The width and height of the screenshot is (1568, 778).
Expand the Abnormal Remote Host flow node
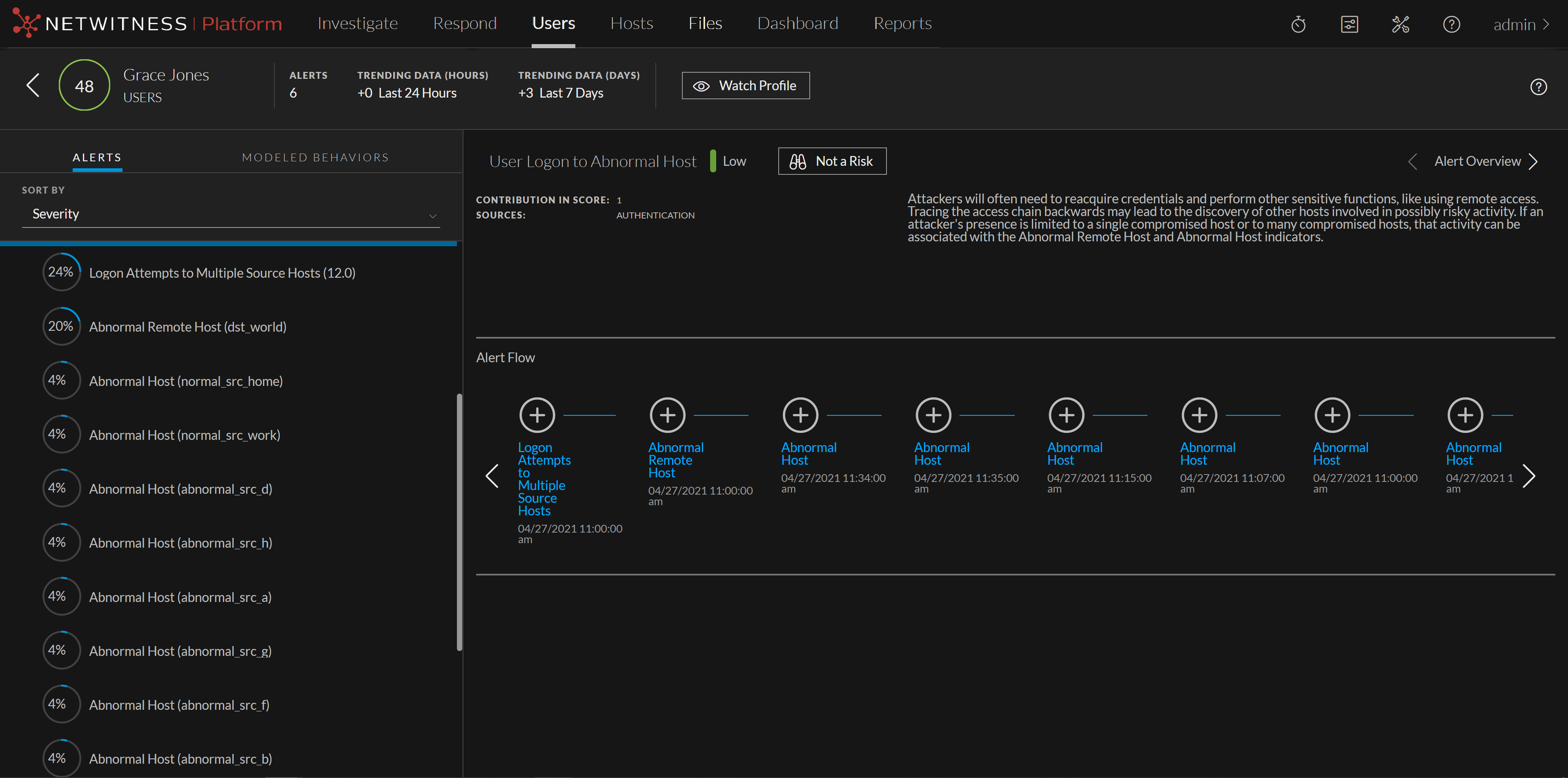(x=667, y=415)
